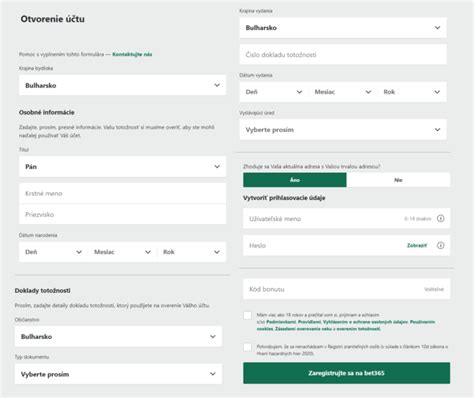This screenshot has height=398, width=474.
Task: Click Zaregistrujte sa na bet365 button
Action: (346, 373)
